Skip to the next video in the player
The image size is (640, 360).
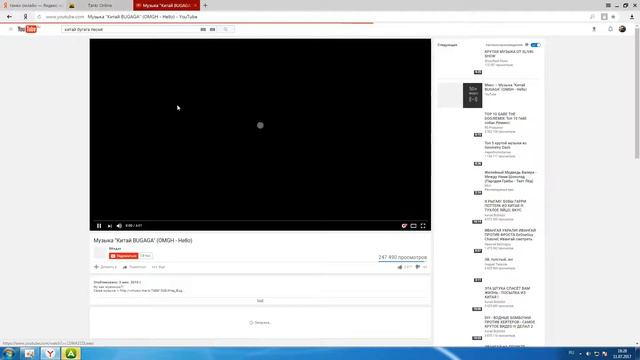pyautogui.click(x=109, y=226)
